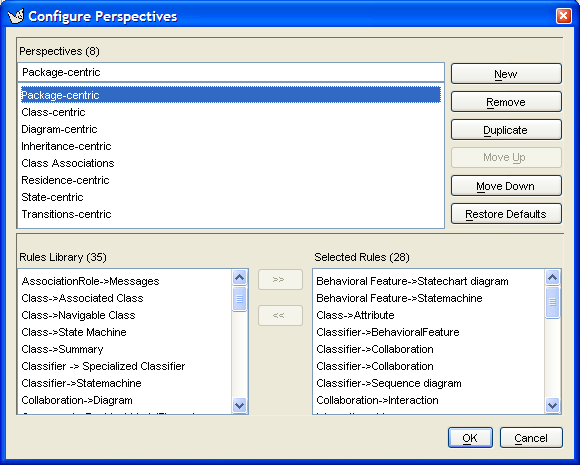Select Classifier->Sequence diagram rule
The image size is (580, 465).
click(x=429, y=383)
